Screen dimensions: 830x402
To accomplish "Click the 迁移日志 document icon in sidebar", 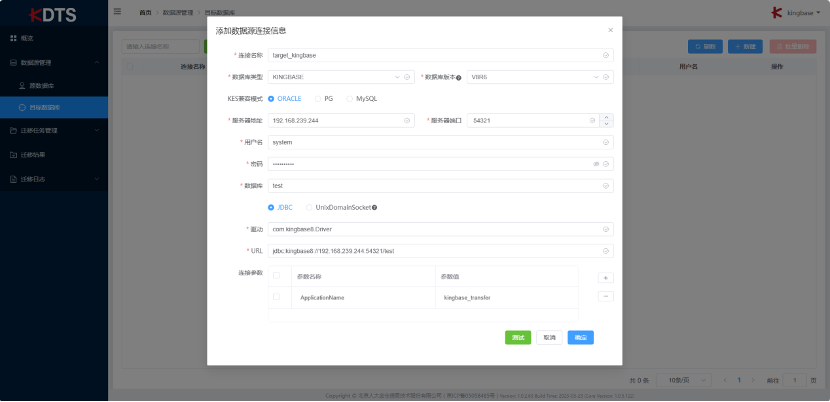I will pyautogui.click(x=14, y=179).
